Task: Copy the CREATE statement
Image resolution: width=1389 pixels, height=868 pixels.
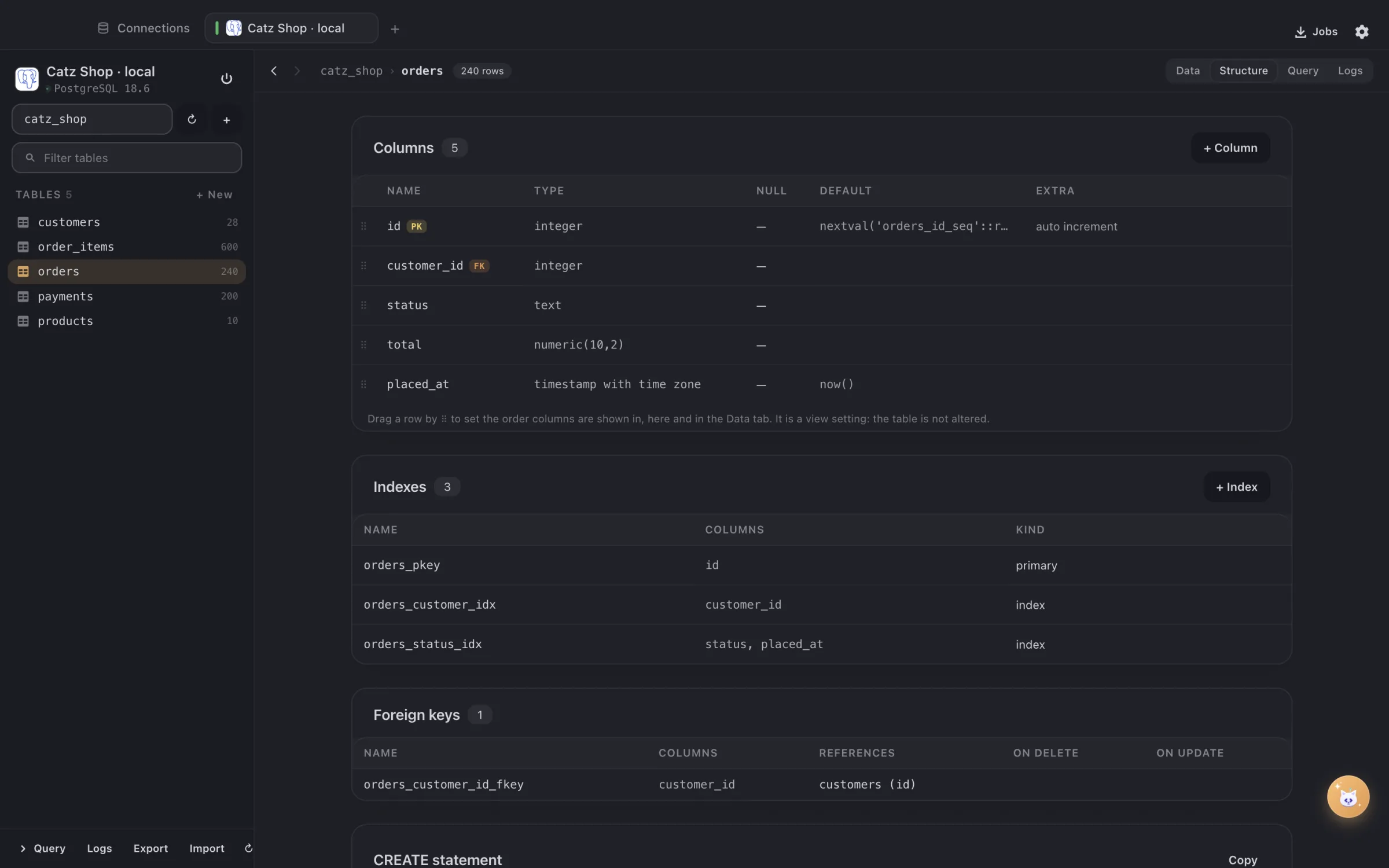Action: pyautogui.click(x=1243, y=860)
